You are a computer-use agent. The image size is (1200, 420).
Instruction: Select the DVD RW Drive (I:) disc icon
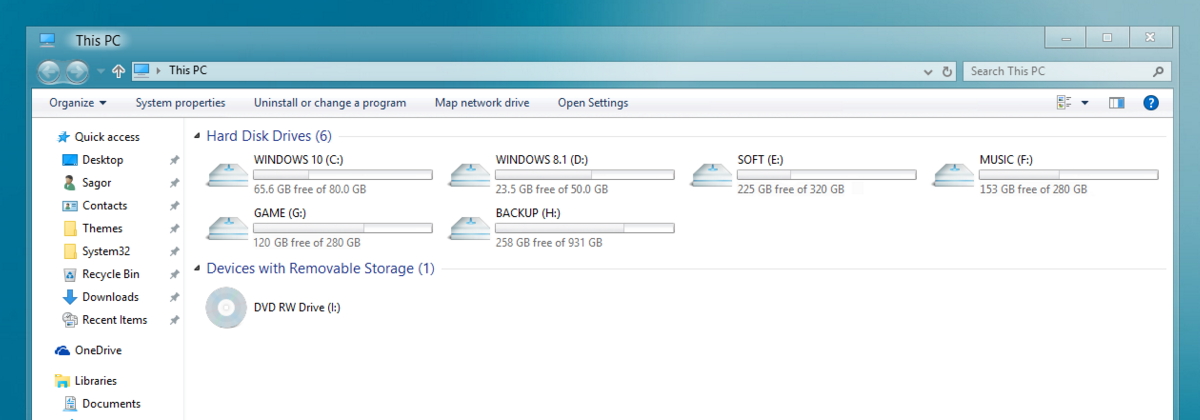(x=225, y=308)
